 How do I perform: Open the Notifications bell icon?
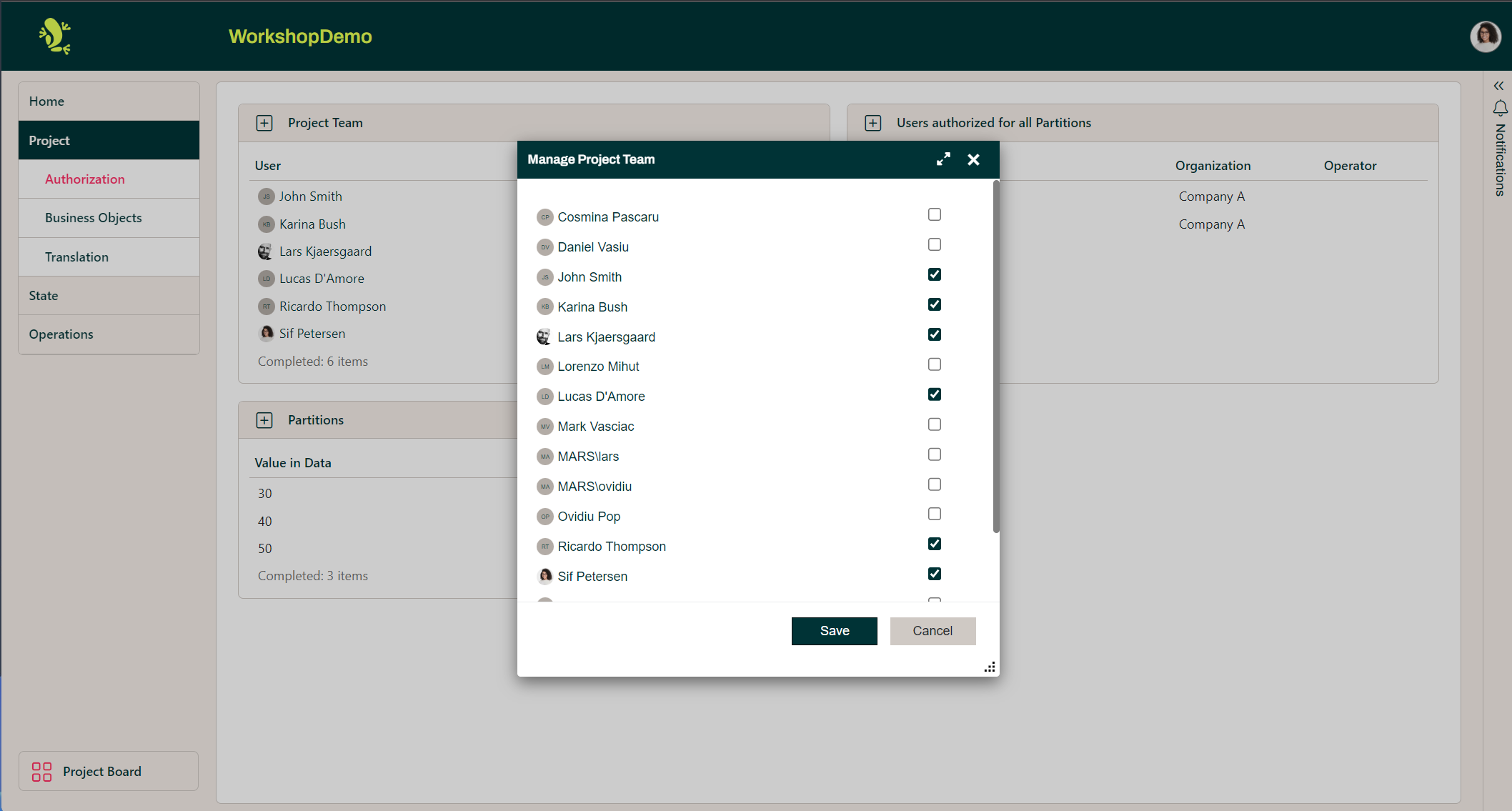click(1499, 108)
